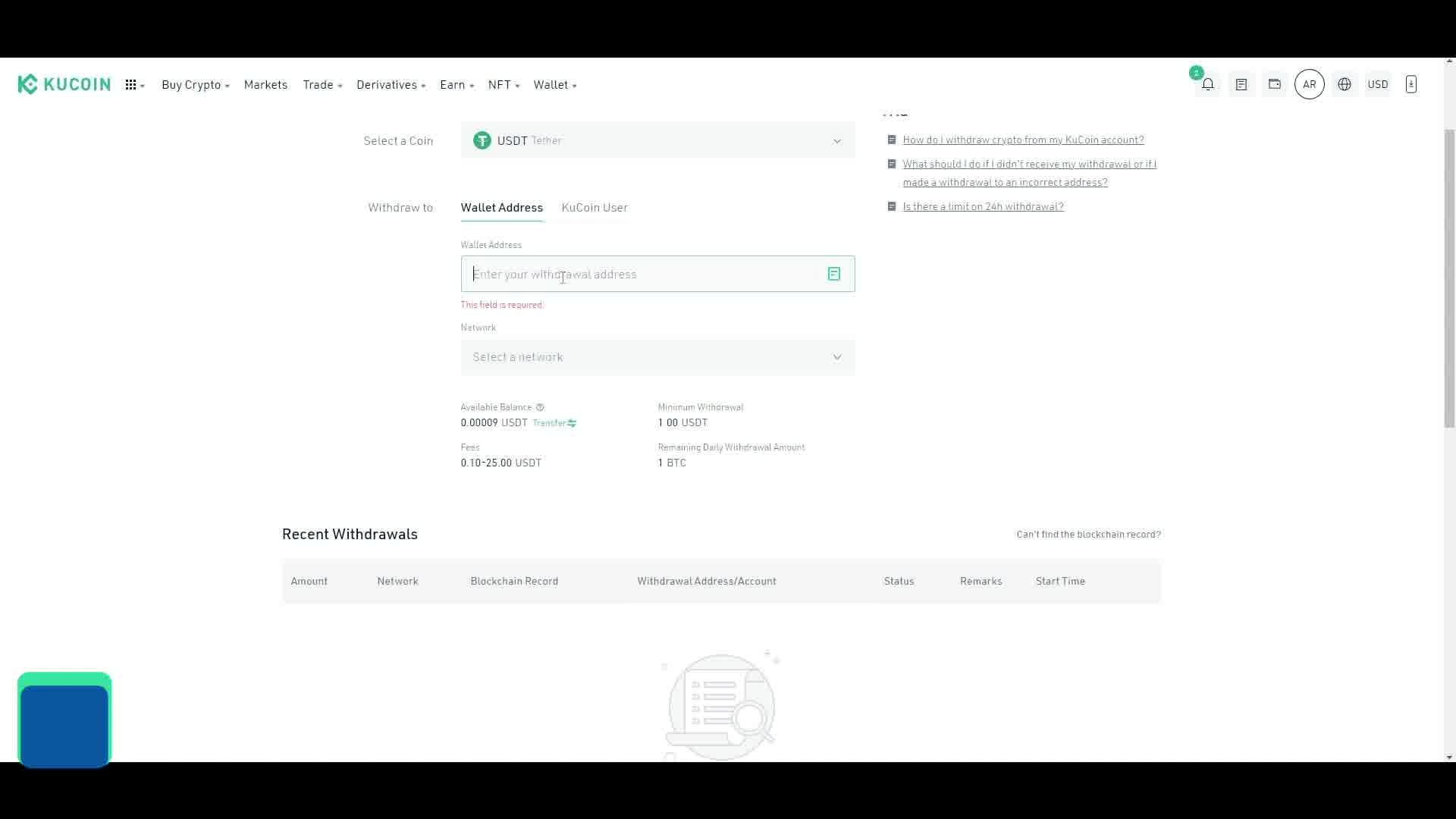Click the 'Recent Withdrawals' heading
The image size is (1456, 819).
[x=350, y=535]
